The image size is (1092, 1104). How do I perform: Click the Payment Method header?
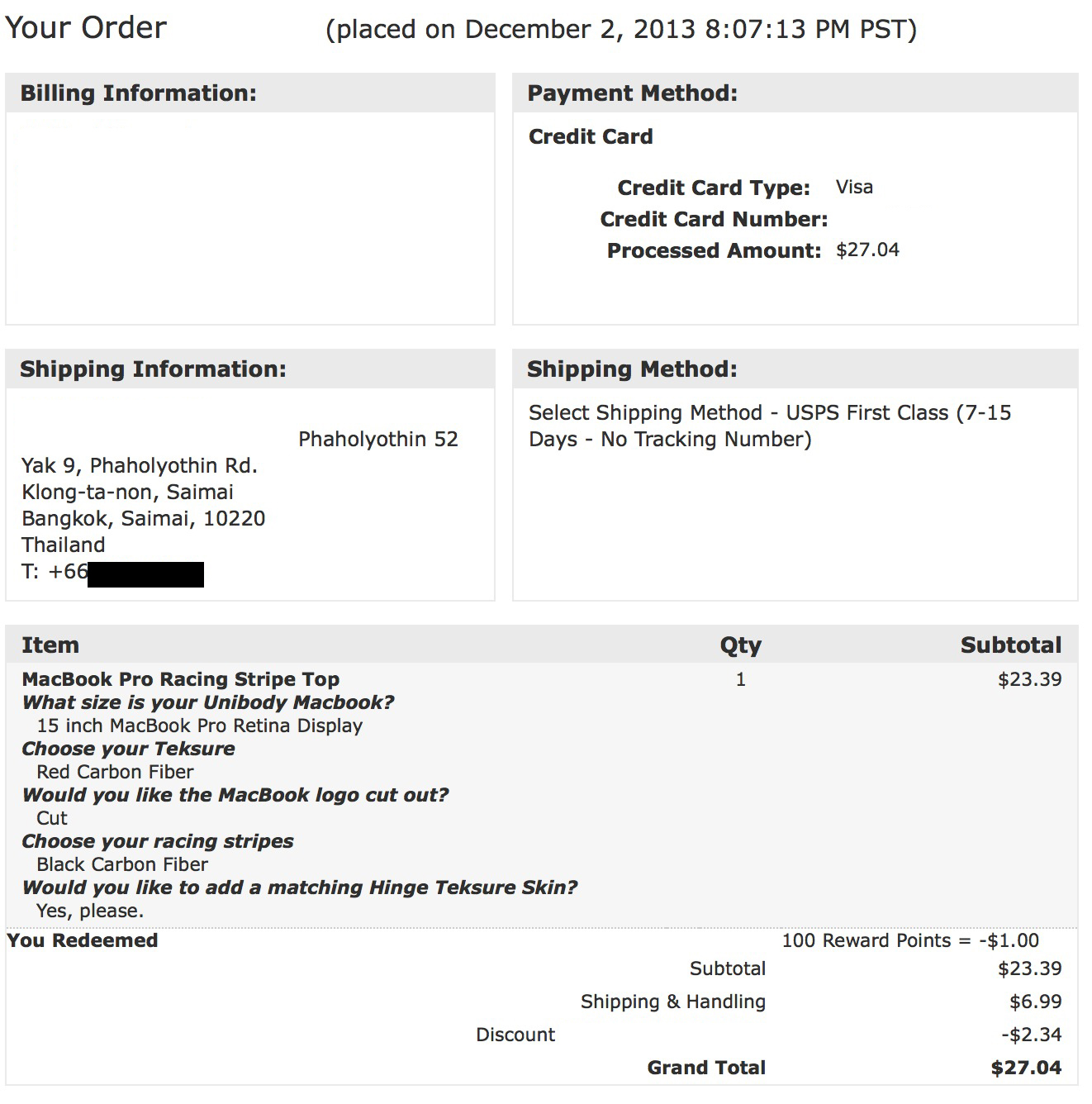coord(632,93)
